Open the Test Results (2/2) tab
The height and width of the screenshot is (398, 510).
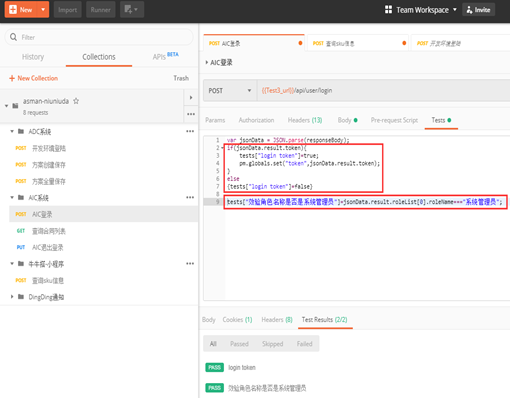pos(325,320)
